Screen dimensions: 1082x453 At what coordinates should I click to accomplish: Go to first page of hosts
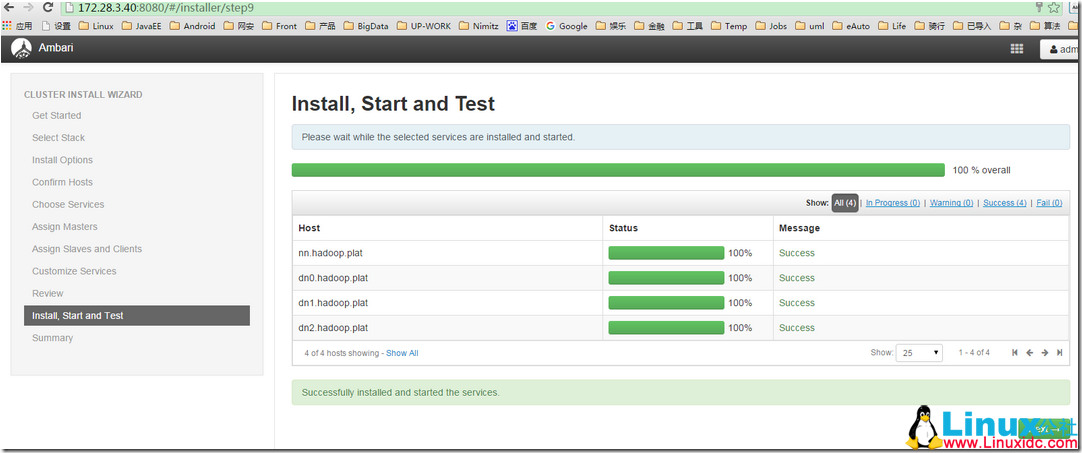tap(1014, 353)
